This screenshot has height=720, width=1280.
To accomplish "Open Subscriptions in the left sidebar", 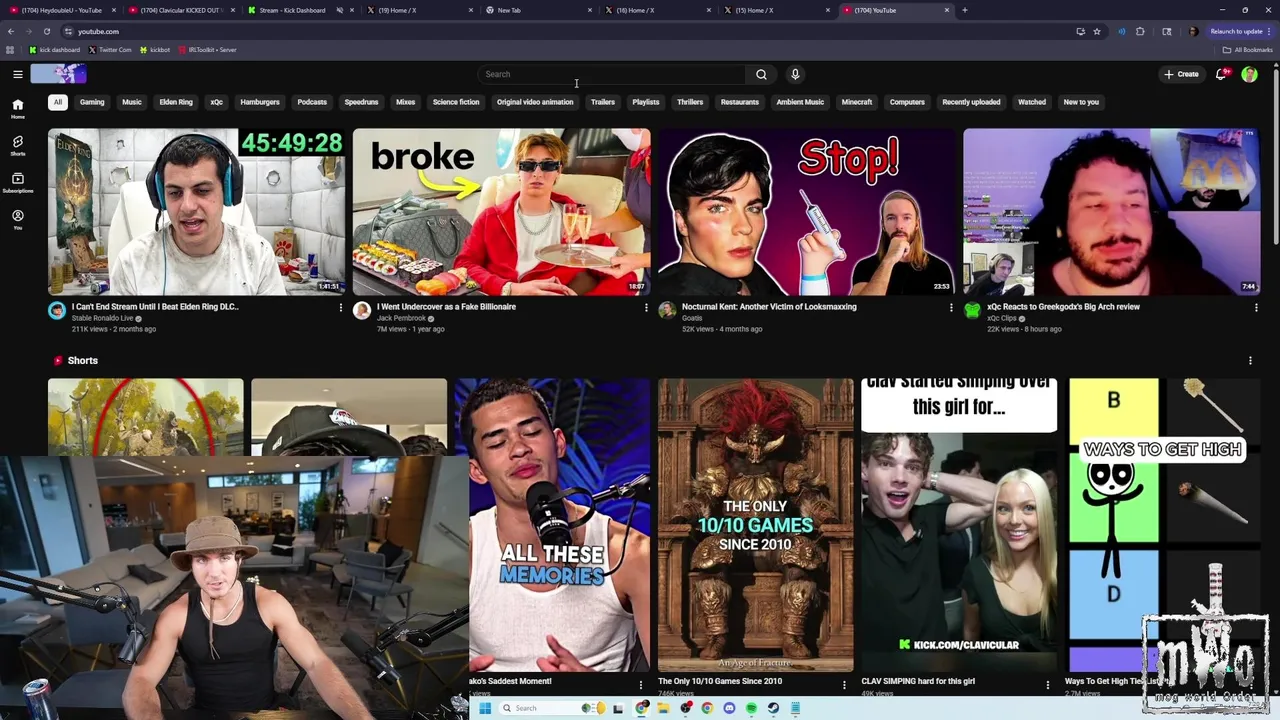I will click(18, 183).
